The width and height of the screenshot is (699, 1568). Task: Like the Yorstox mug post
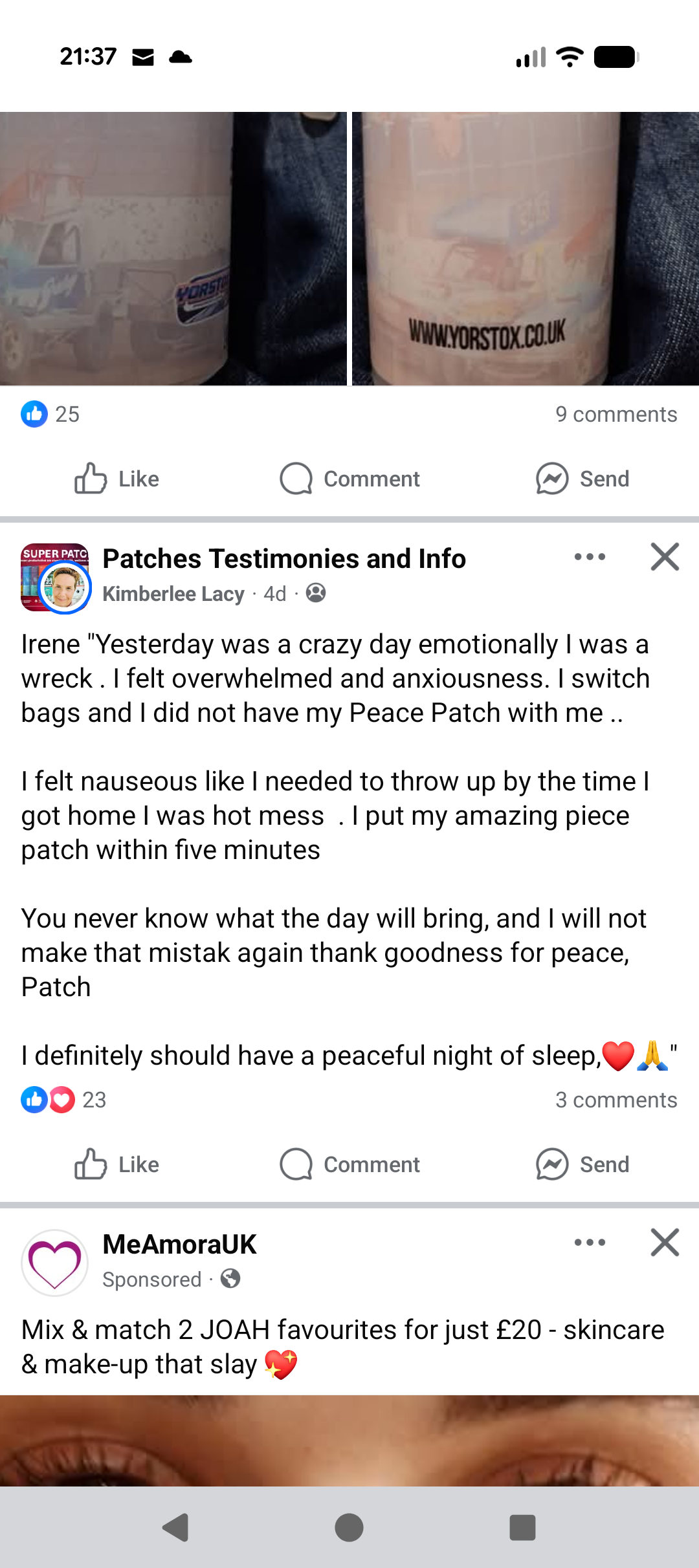tap(117, 479)
